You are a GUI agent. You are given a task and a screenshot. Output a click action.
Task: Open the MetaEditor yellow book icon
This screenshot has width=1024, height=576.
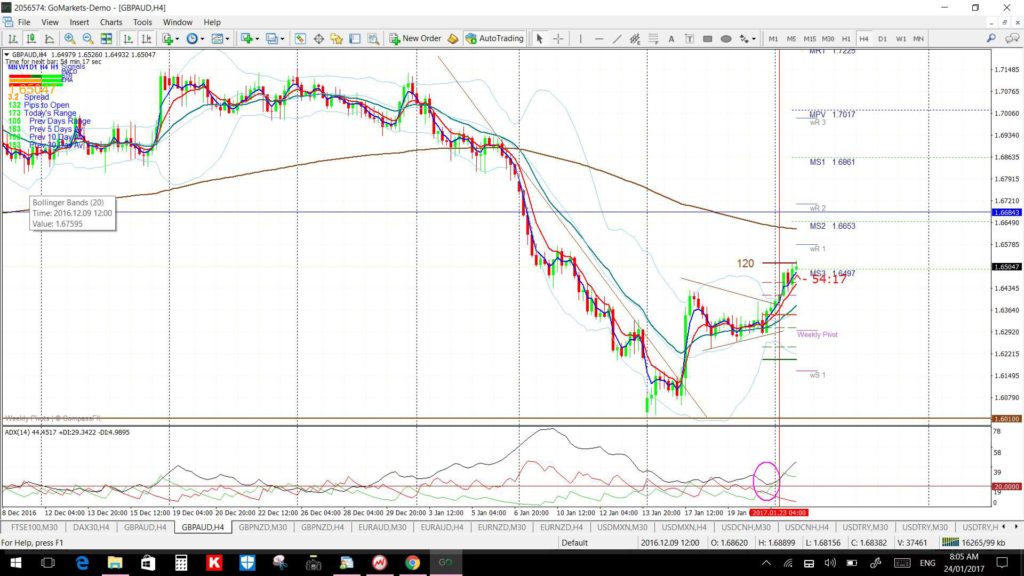click(x=453, y=39)
